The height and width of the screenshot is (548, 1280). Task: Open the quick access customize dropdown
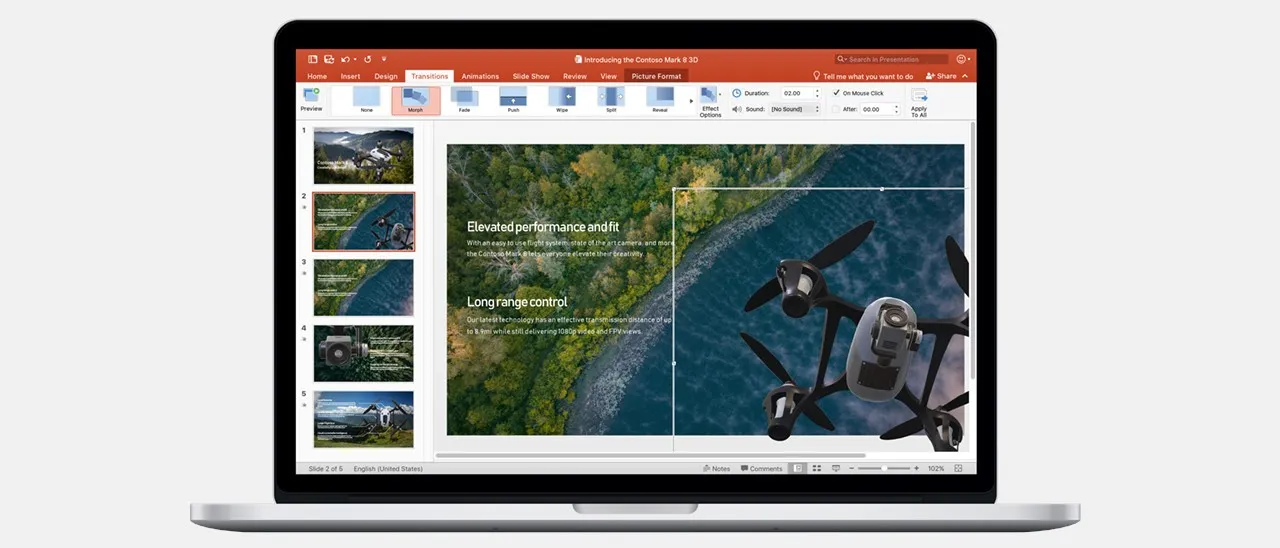pos(382,59)
